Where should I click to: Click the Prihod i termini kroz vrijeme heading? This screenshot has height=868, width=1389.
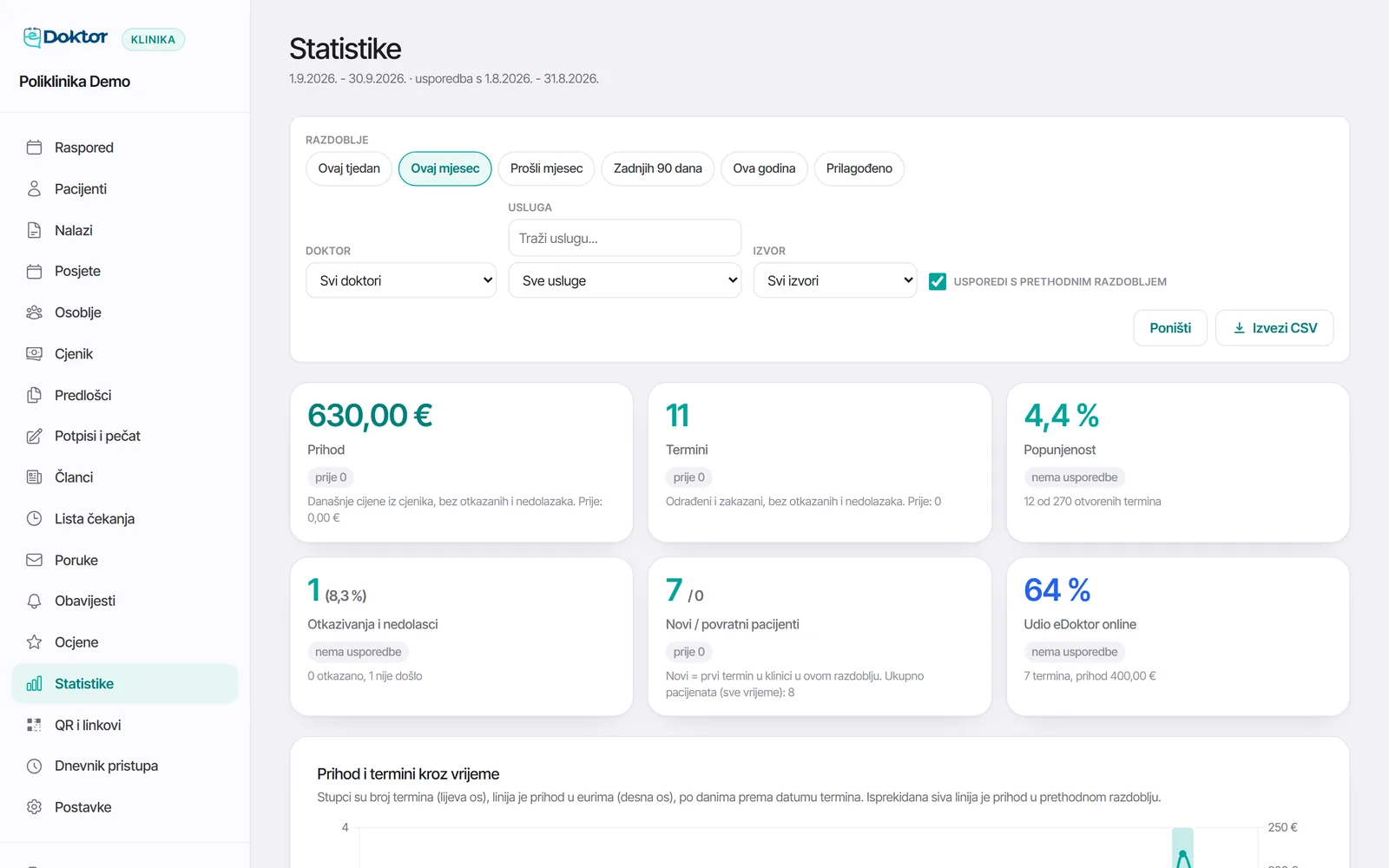click(408, 774)
